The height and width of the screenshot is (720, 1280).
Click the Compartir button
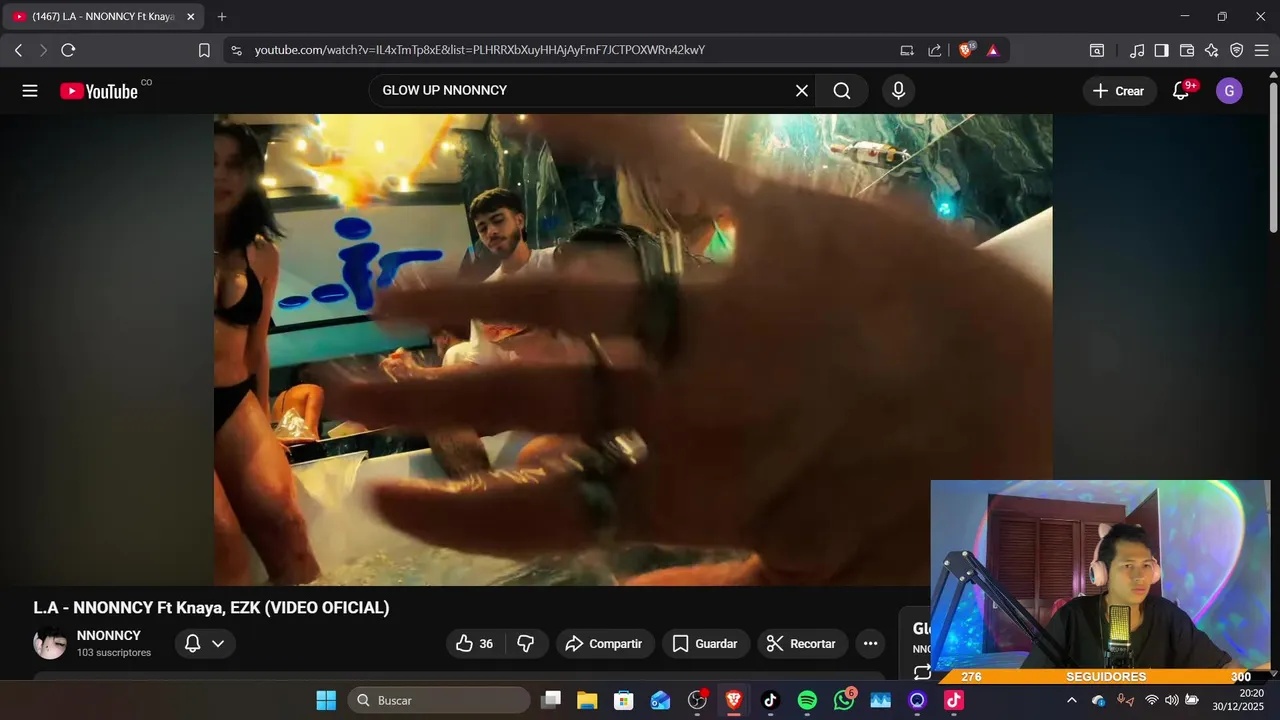click(605, 644)
